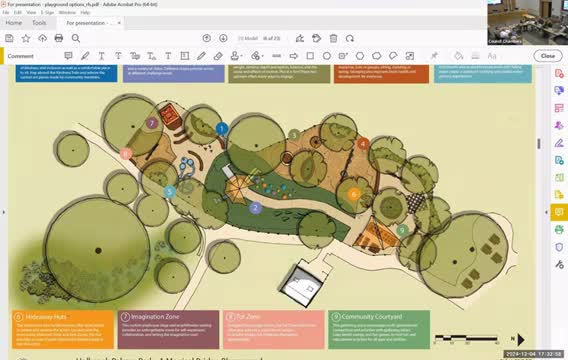Select the oval shape tool
568x360 pixels.
point(327,56)
